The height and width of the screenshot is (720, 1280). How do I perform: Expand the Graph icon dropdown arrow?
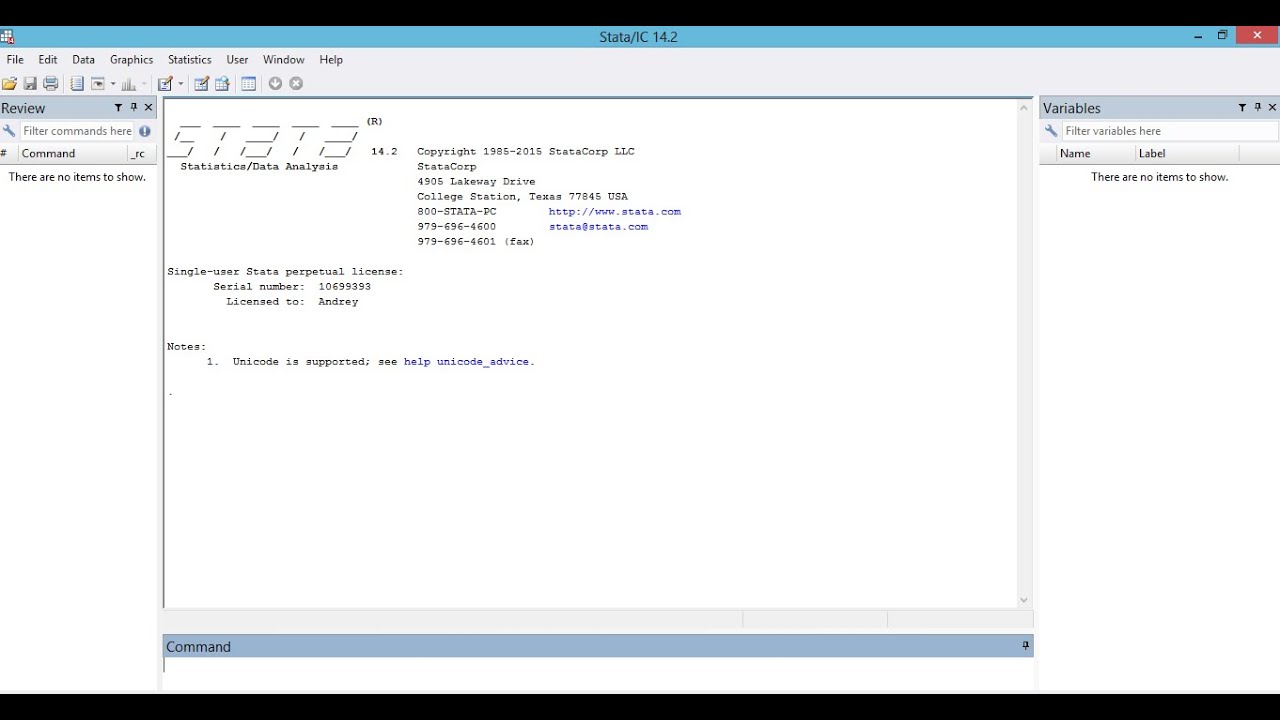pyautogui.click(x=145, y=84)
